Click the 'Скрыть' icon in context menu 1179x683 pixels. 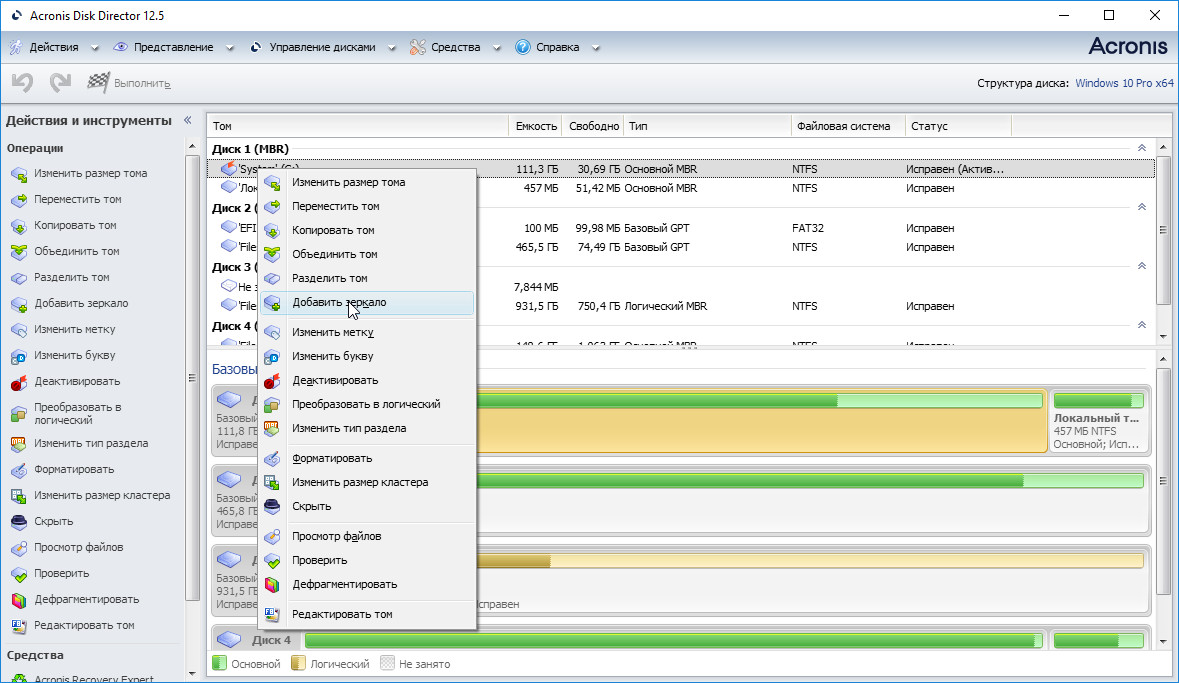click(x=272, y=506)
